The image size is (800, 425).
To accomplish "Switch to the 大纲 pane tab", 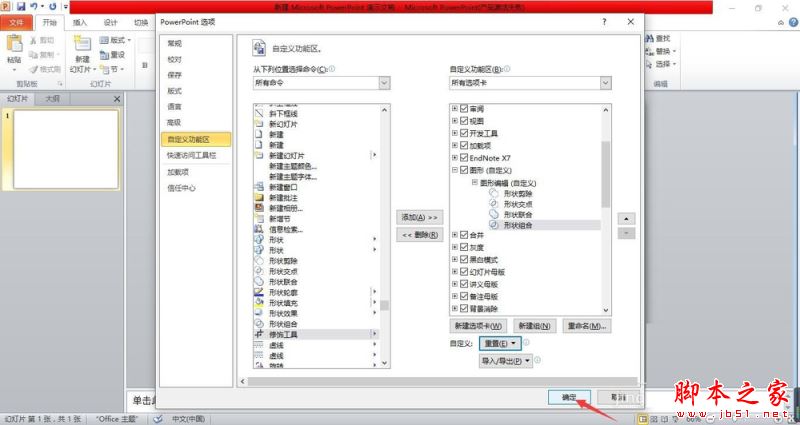I will [x=53, y=99].
